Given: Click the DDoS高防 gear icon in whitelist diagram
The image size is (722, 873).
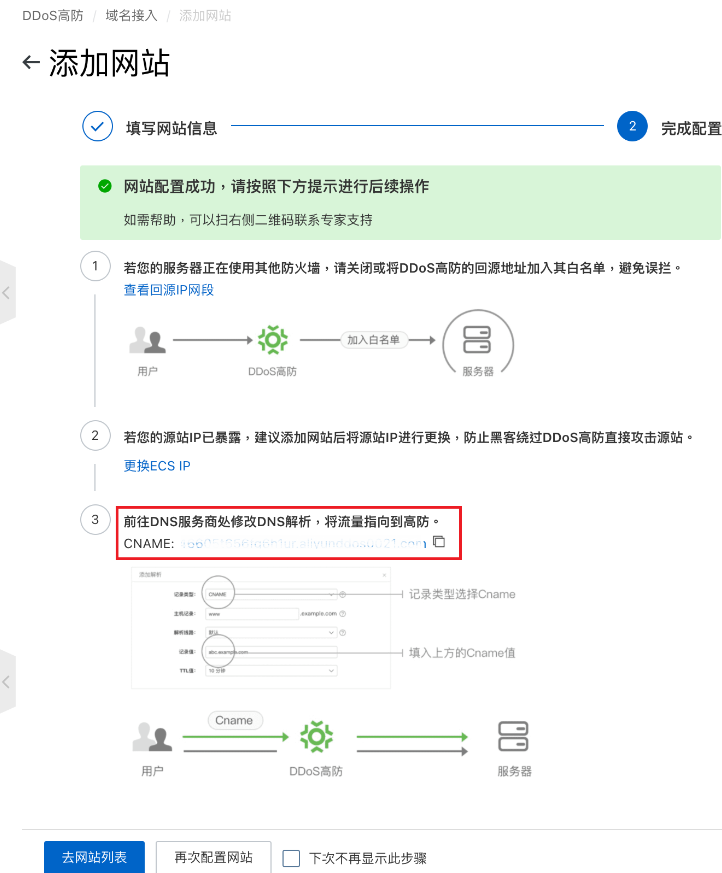Looking at the screenshot, I should (272, 340).
